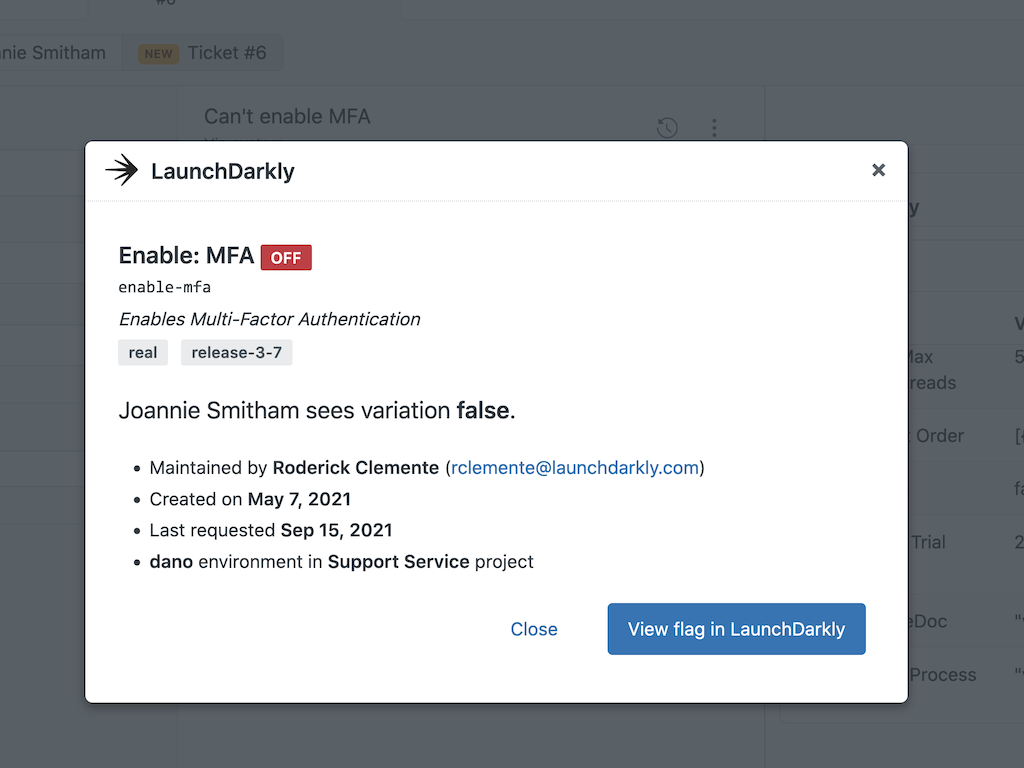Select the "real" tag chip
The width and height of the screenshot is (1024, 768).
click(143, 353)
